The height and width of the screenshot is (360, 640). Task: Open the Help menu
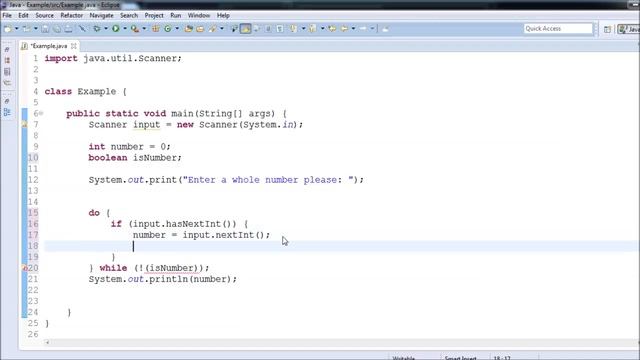coord(223,16)
